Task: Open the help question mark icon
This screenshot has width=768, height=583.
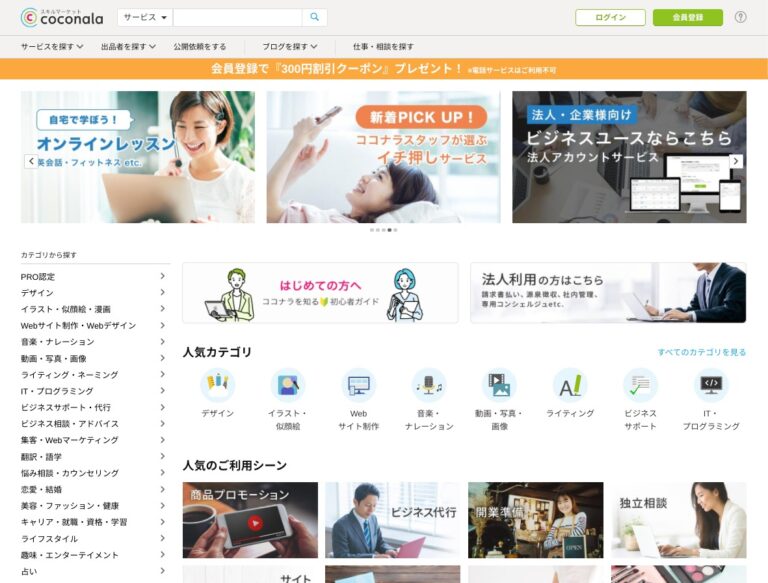Action: point(741,17)
